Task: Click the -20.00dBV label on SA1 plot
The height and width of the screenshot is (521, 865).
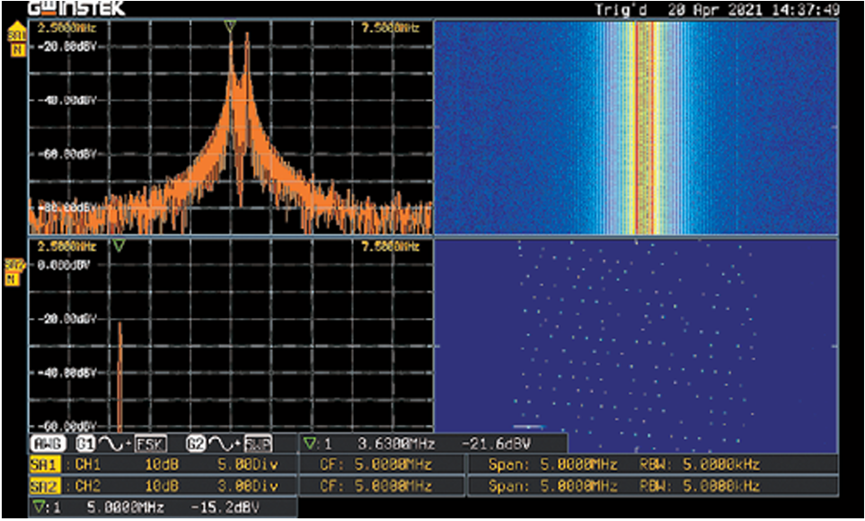Action: point(67,47)
